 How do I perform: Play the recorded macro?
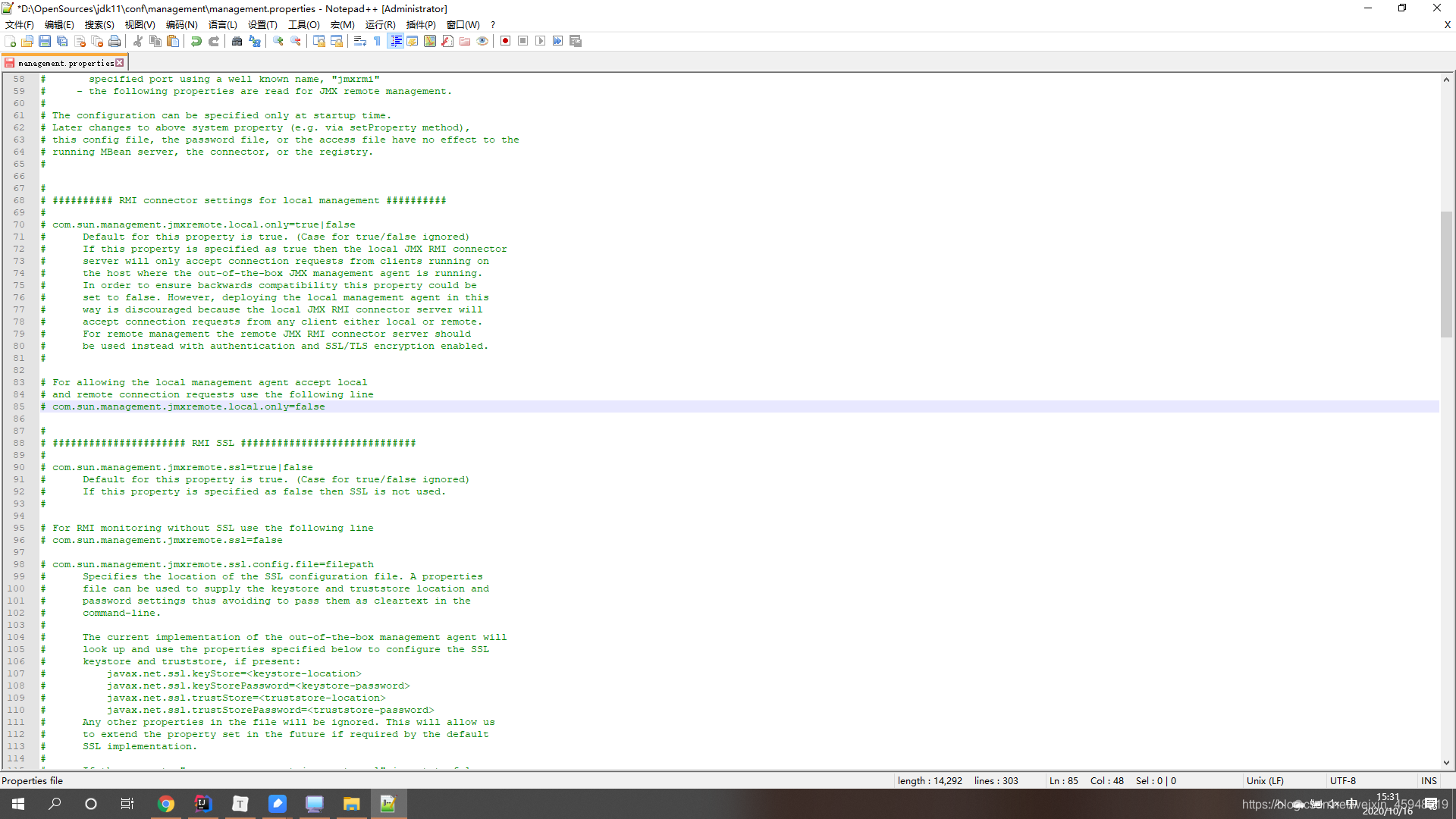(541, 42)
